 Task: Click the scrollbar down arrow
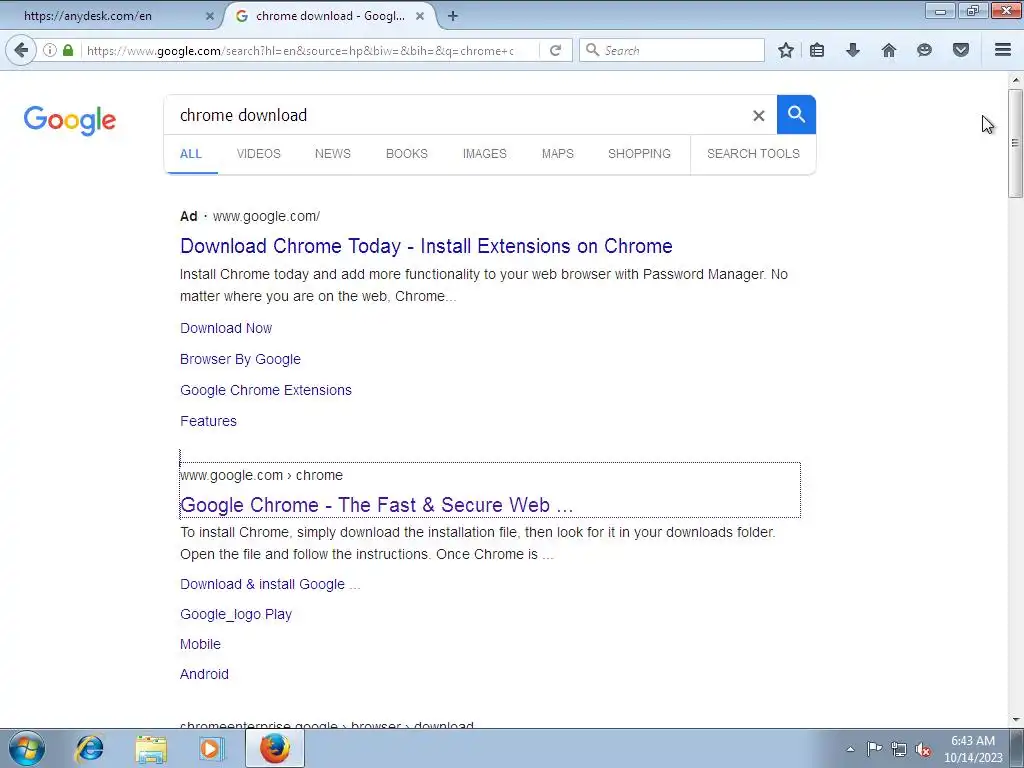tap(1015, 719)
